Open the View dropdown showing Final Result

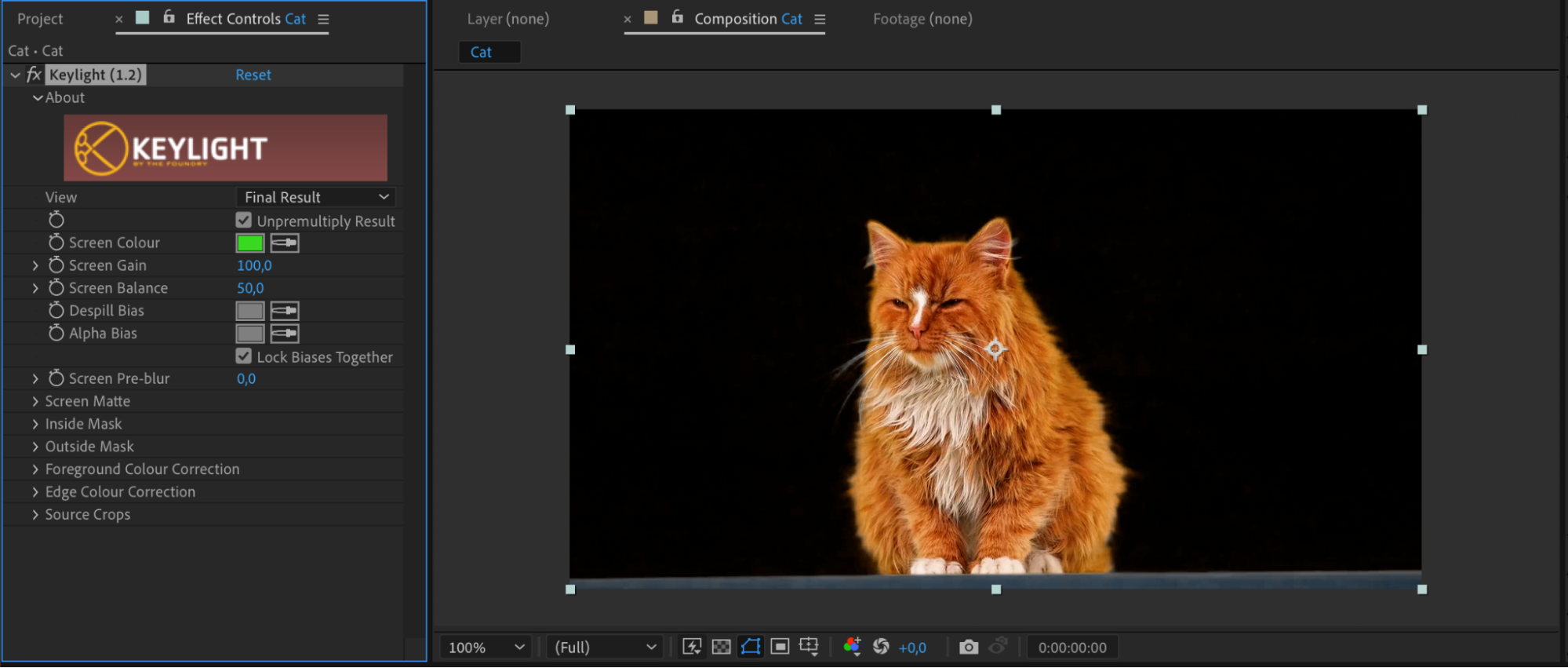pos(315,197)
